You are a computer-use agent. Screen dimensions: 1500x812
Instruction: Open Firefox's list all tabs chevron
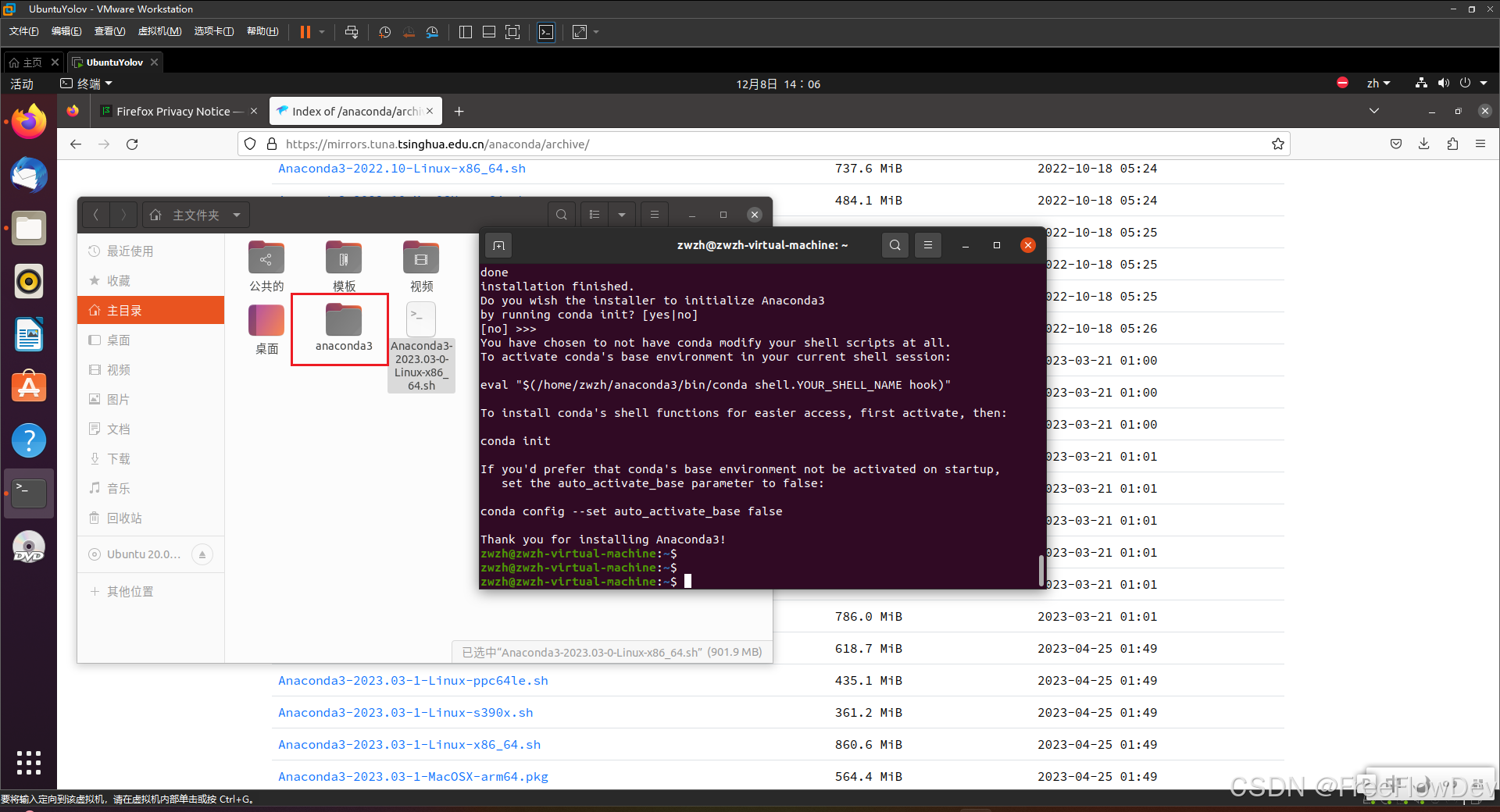click(1373, 111)
